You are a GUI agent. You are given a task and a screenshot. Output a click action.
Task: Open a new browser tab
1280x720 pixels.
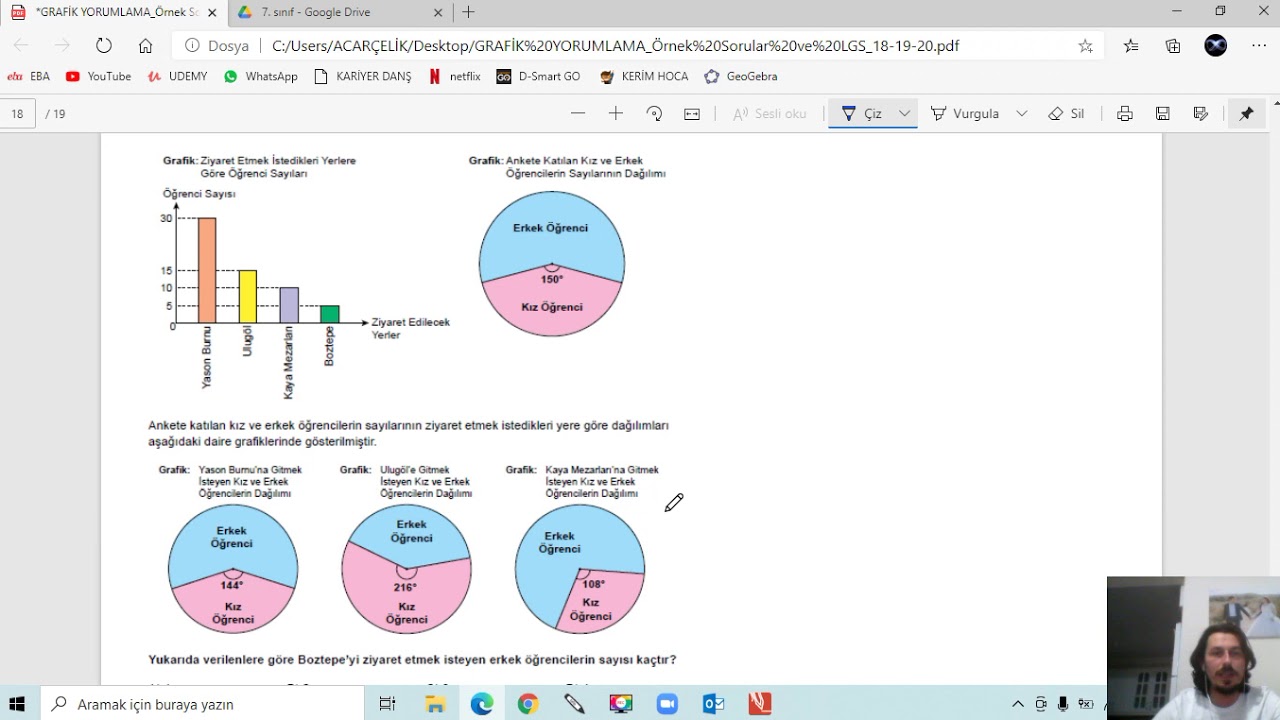[468, 12]
